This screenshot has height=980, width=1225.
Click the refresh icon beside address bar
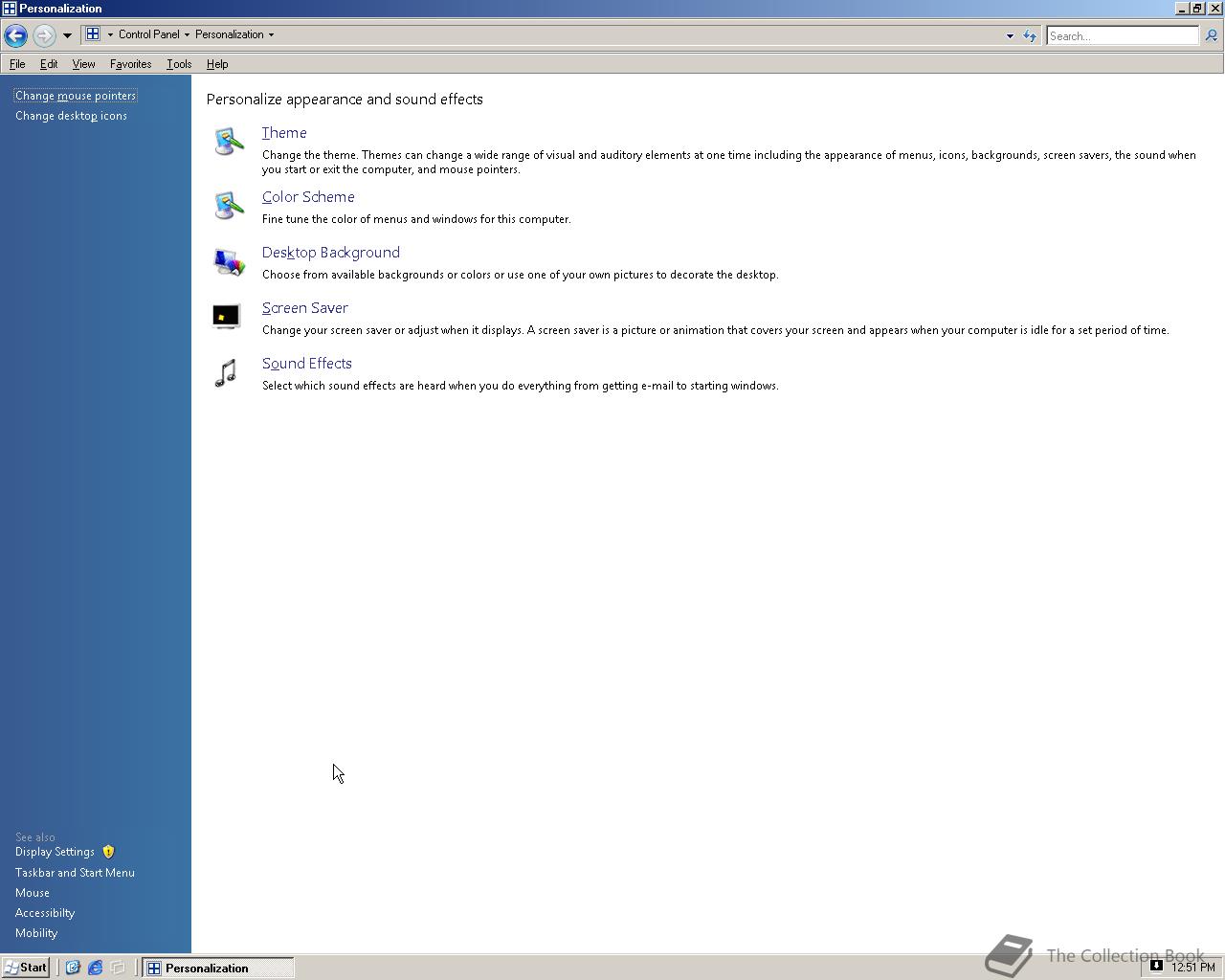coord(1030,35)
